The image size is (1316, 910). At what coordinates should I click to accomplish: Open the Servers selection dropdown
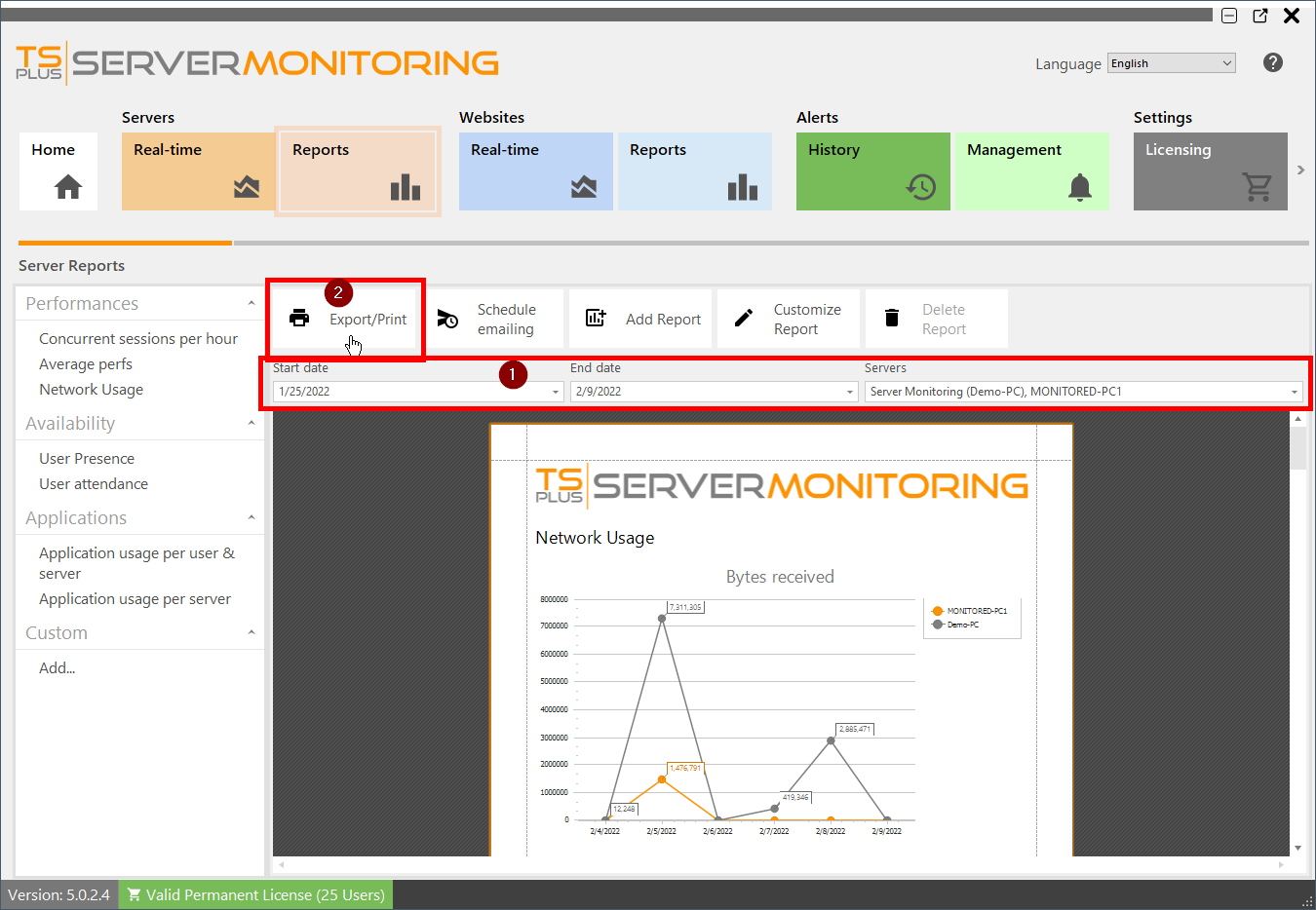(1296, 391)
